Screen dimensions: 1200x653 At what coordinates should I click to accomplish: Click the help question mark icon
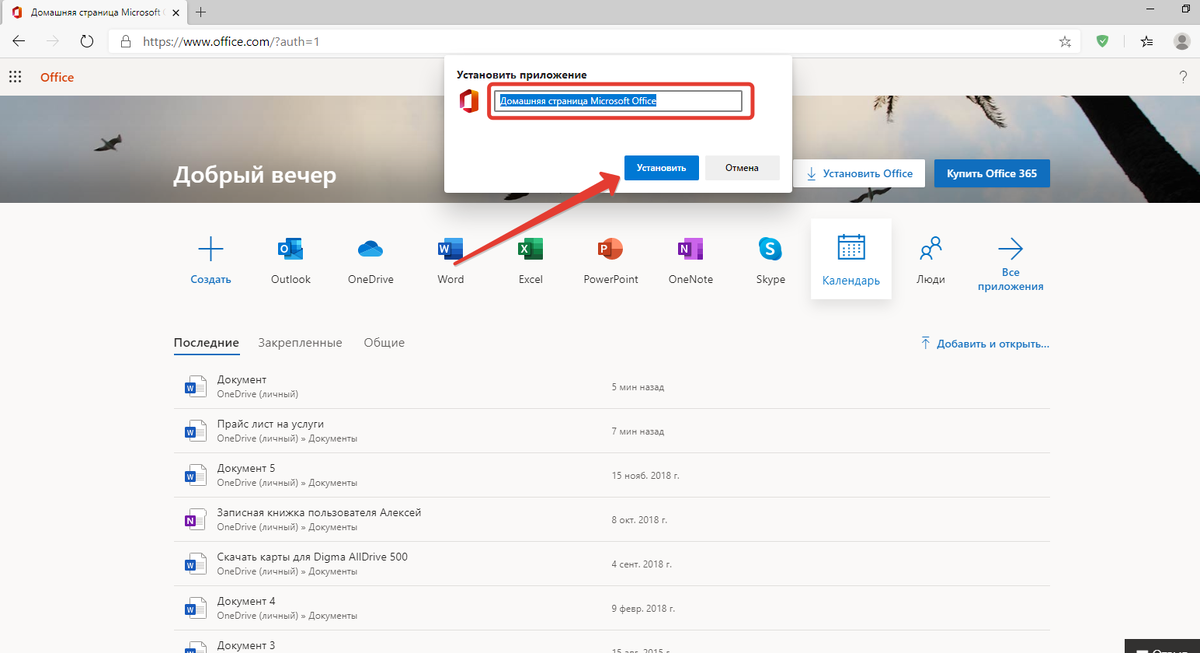tap(1183, 77)
